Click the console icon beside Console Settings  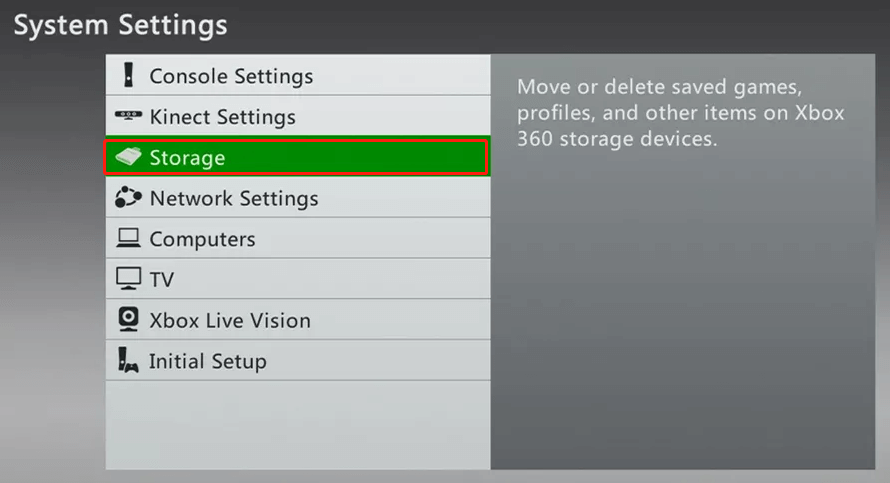[129, 75]
